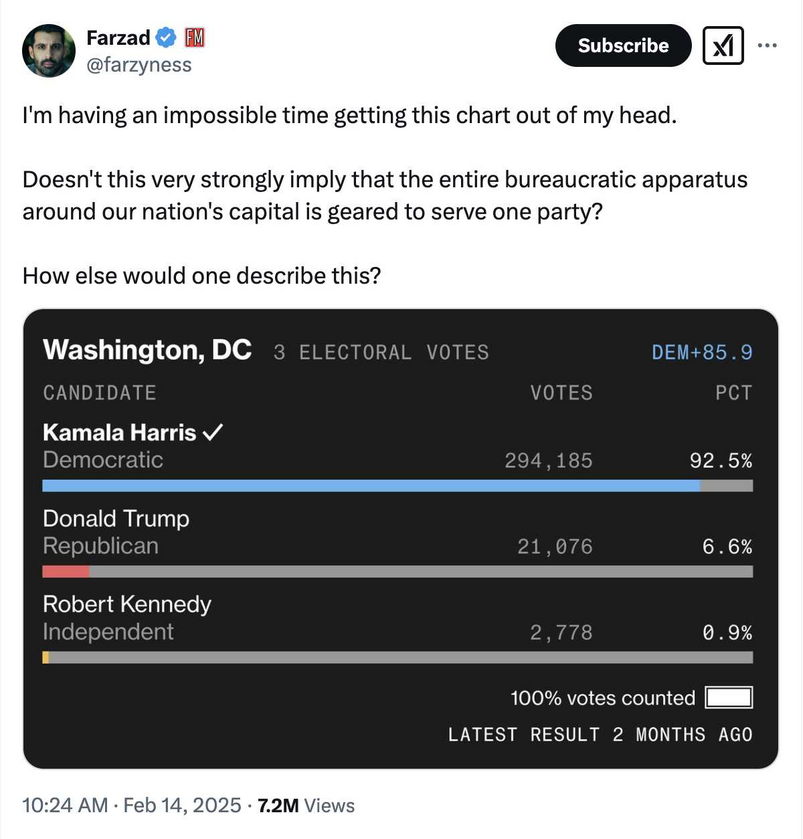Image resolution: width=803 pixels, height=839 pixels.
Task: Open the @farzyness handle link
Action: [x=139, y=65]
